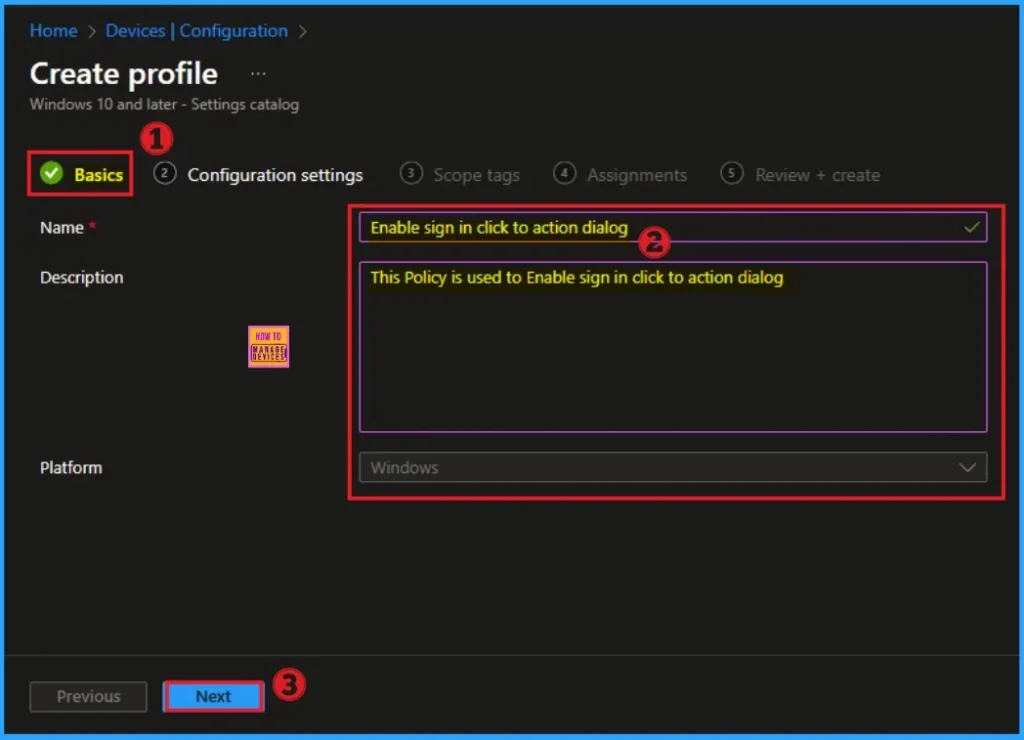Go to Devices | Configuration breadcrumb
The height and width of the screenshot is (740, 1024).
point(197,31)
